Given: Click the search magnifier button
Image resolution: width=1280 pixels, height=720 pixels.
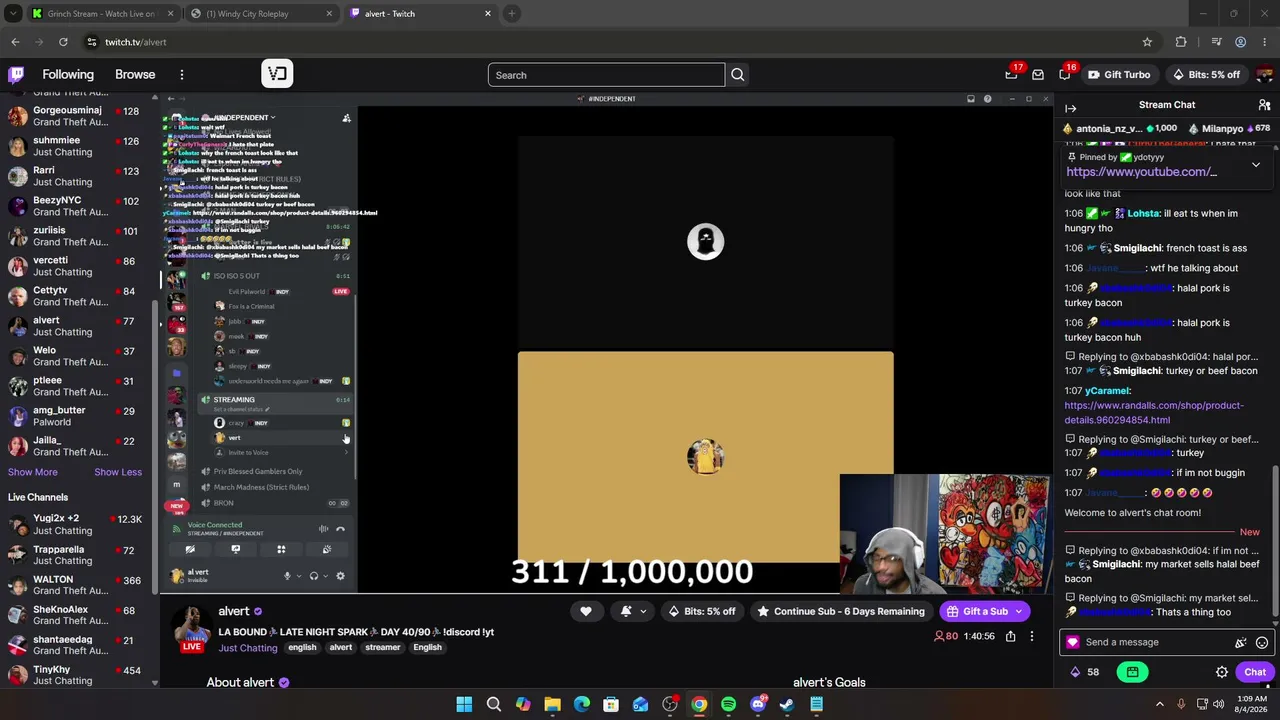Looking at the screenshot, I should coord(737,75).
